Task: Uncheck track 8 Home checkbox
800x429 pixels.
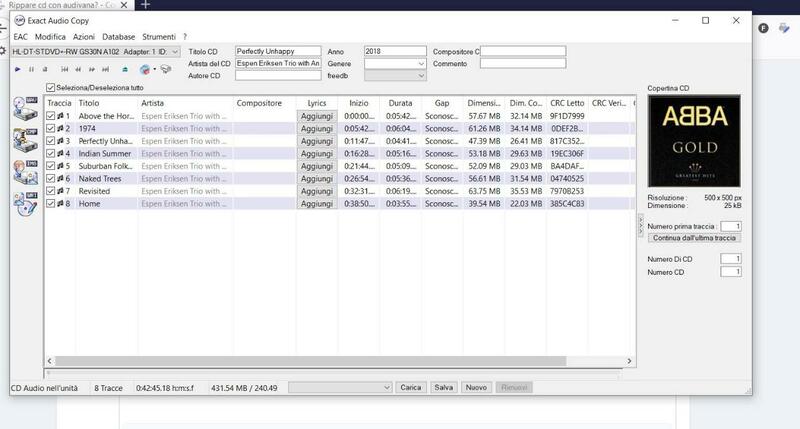Action: click(x=51, y=203)
